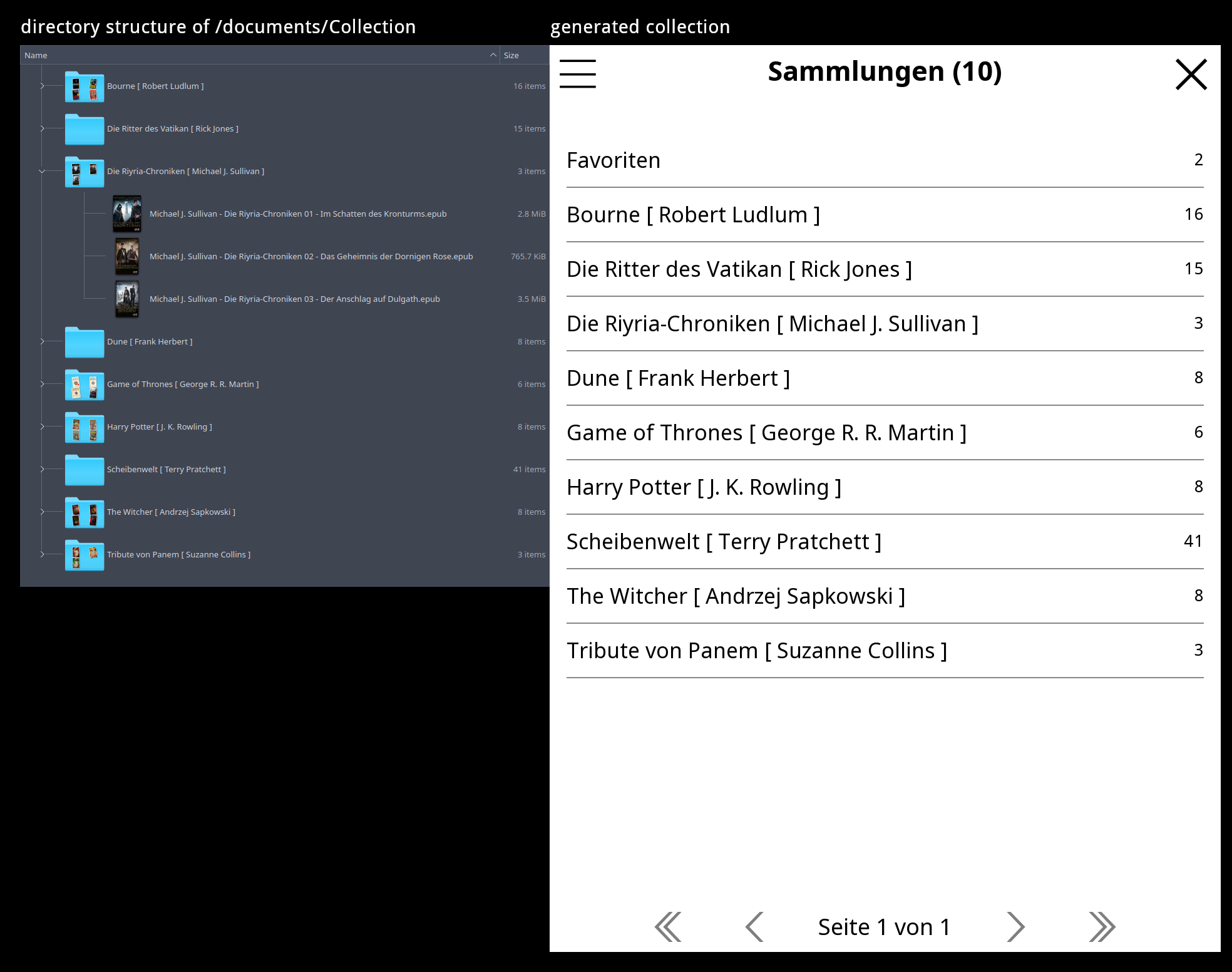Go to the previous page with left arrow
This screenshot has width=1232, height=972.
754,927
